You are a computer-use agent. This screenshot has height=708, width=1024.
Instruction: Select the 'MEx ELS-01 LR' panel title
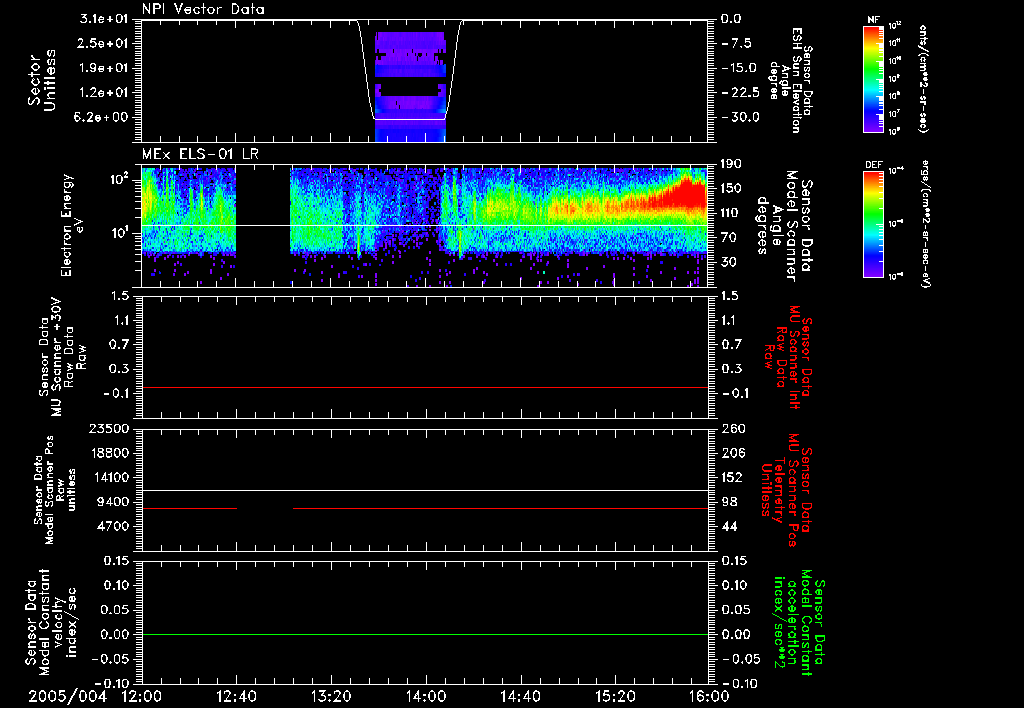(200, 155)
